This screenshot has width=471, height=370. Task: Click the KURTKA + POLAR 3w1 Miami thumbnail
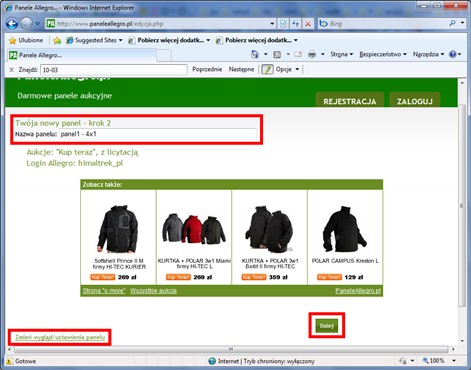[194, 229]
